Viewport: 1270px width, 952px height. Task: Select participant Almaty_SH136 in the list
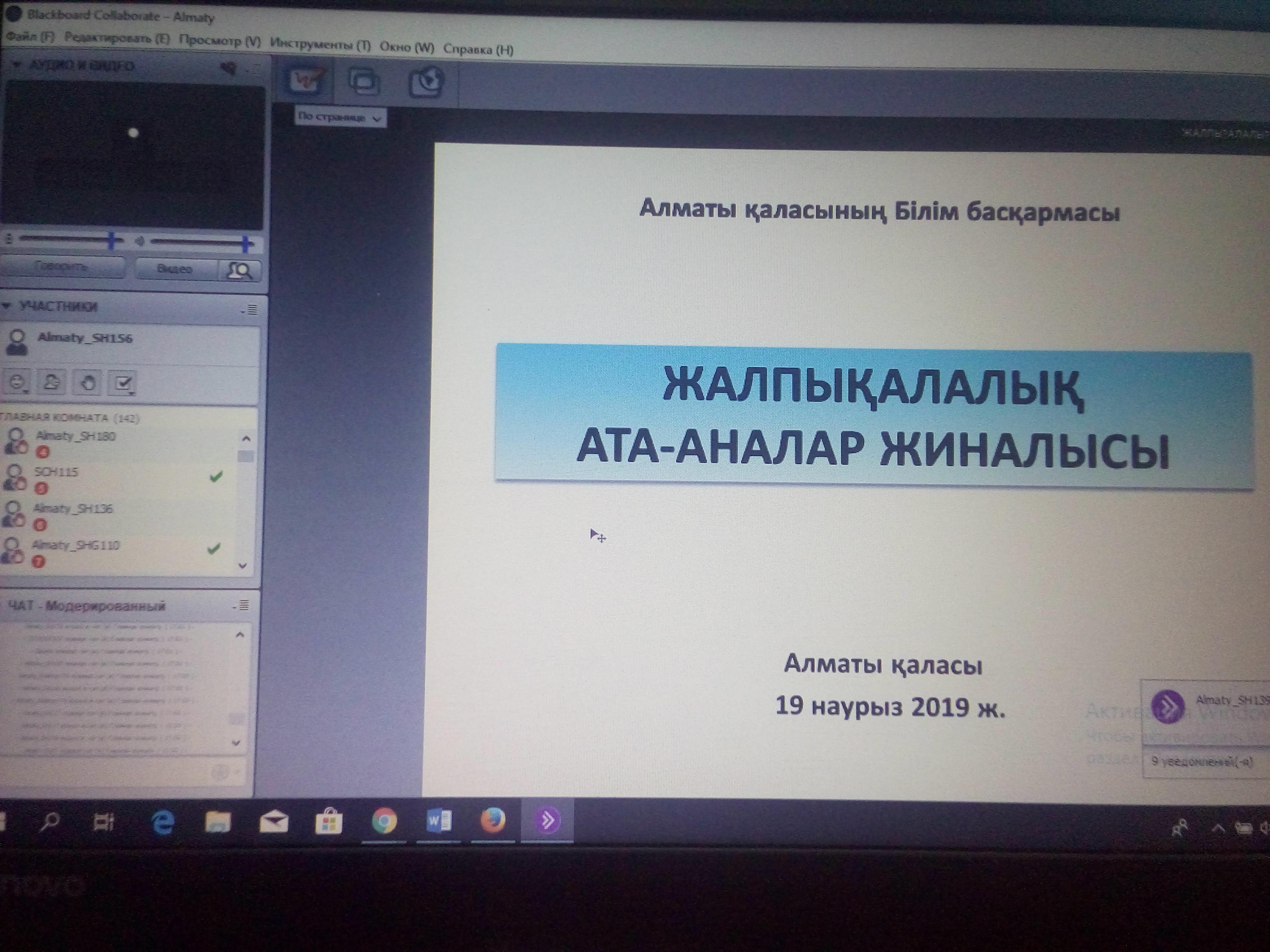coord(73,508)
